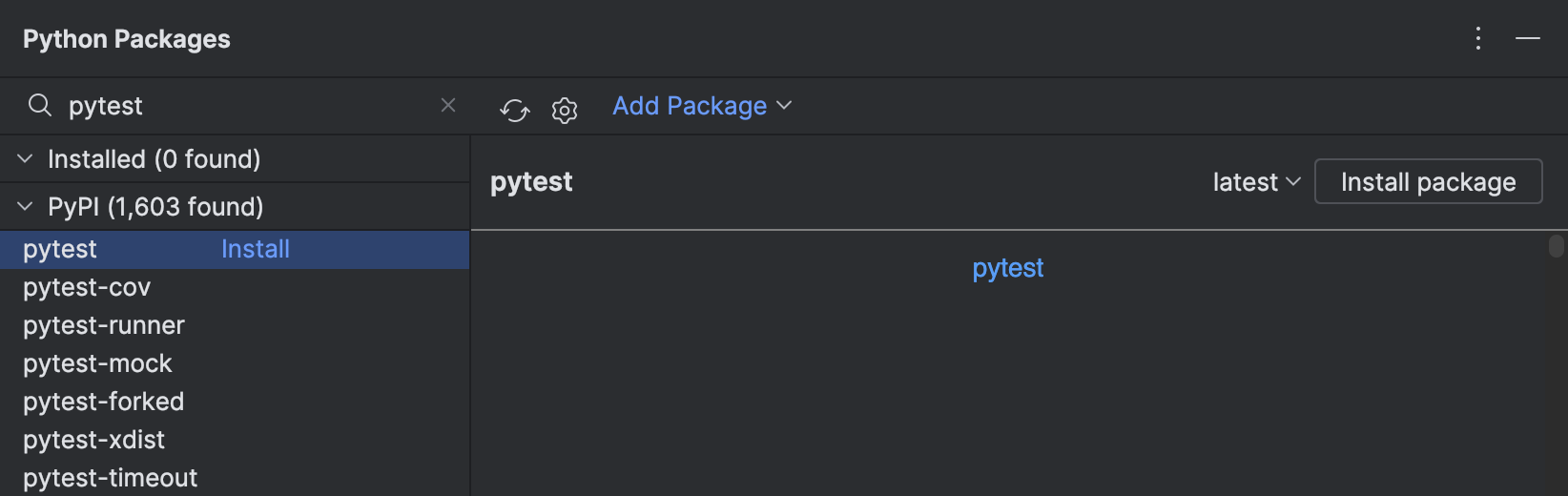The height and width of the screenshot is (496, 1568).
Task: Open the package manager settings gear
Action: pyautogui.click(x=565, y=111)
